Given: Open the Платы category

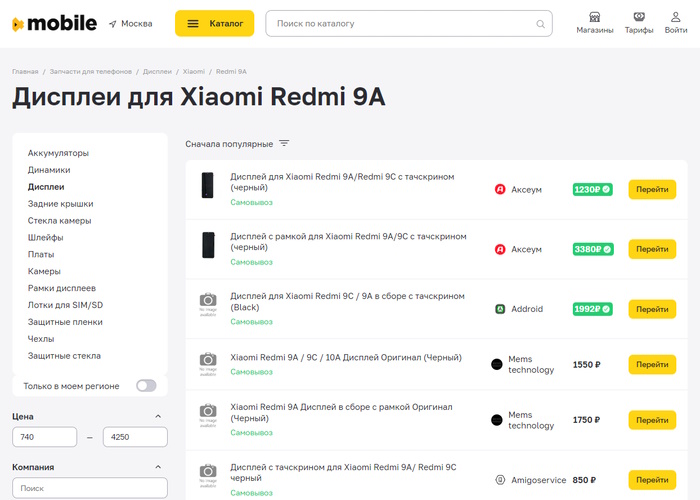Looking at the screenshot, I should (x=41, y=255).
